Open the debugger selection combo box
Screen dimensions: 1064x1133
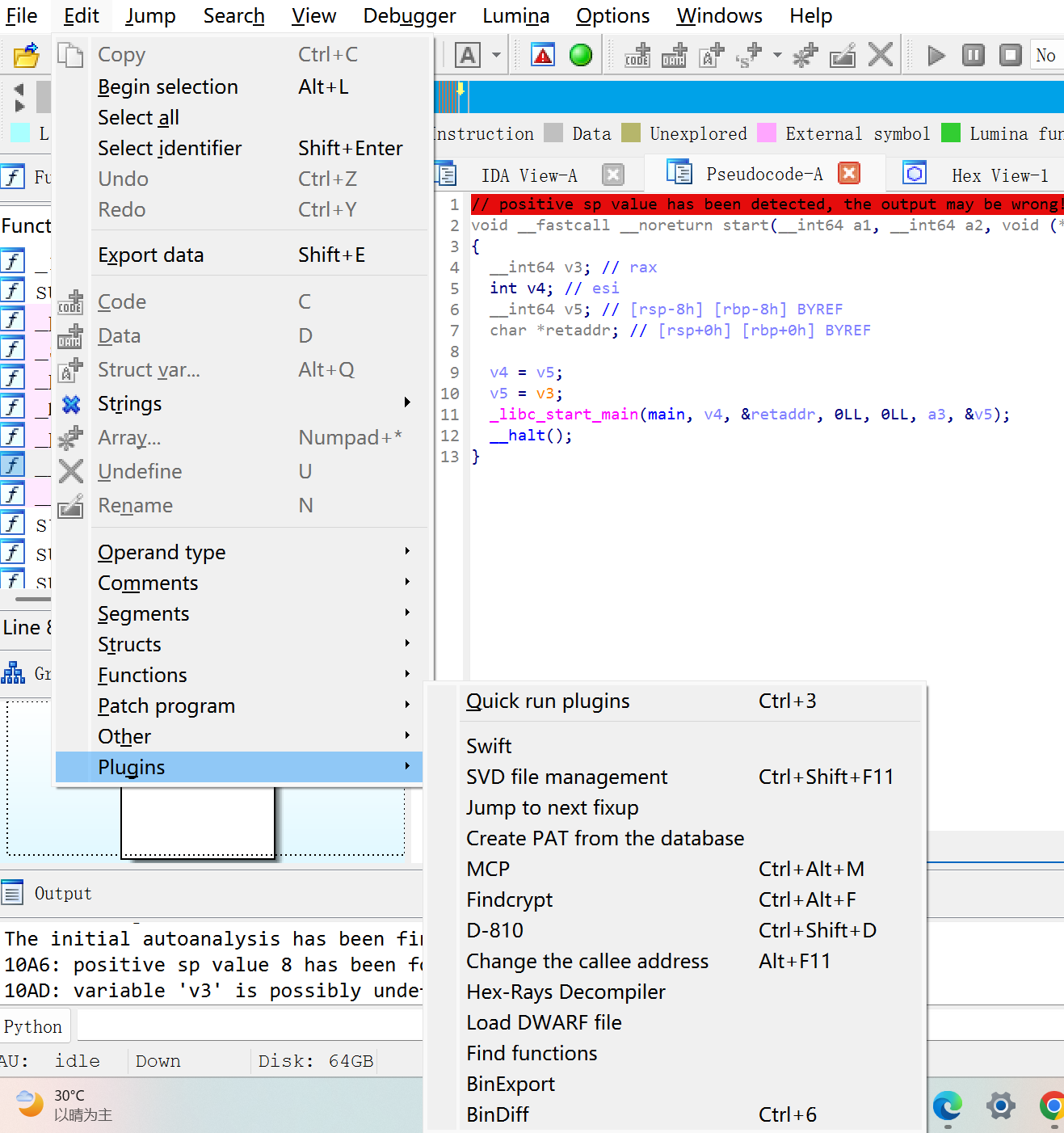1047,55
